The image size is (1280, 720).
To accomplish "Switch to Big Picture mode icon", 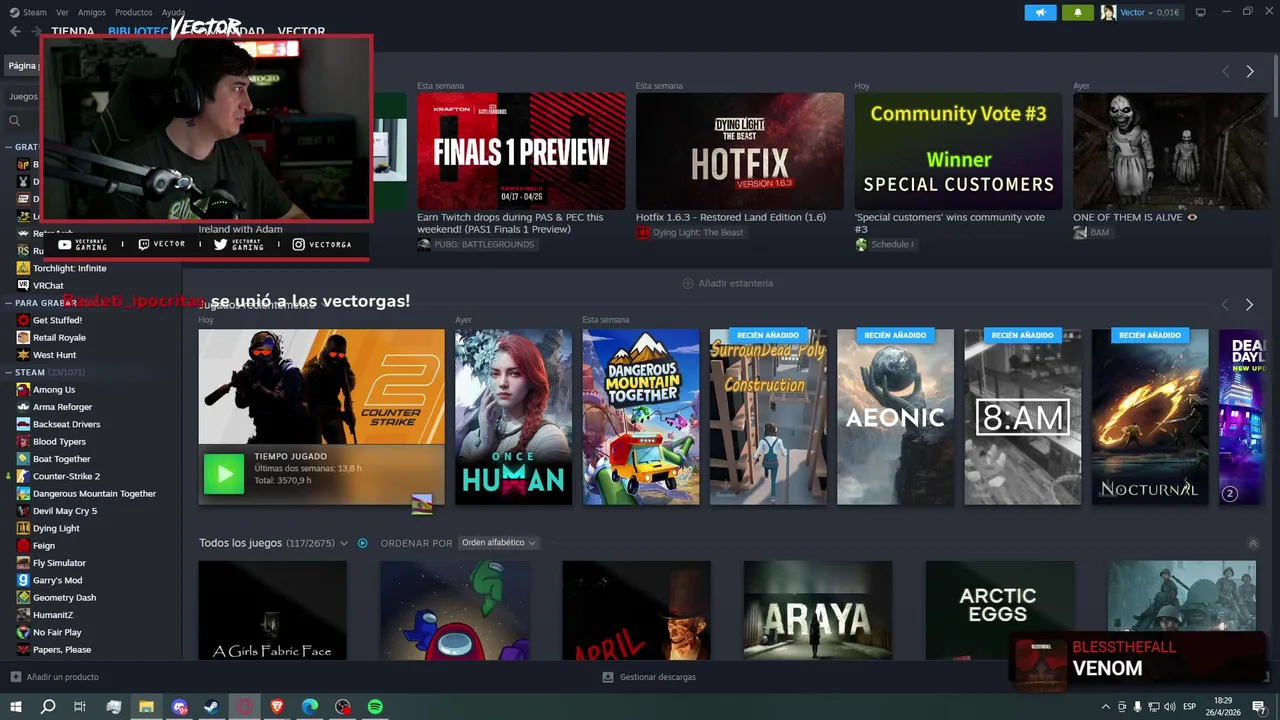I will coord(1200,12).
